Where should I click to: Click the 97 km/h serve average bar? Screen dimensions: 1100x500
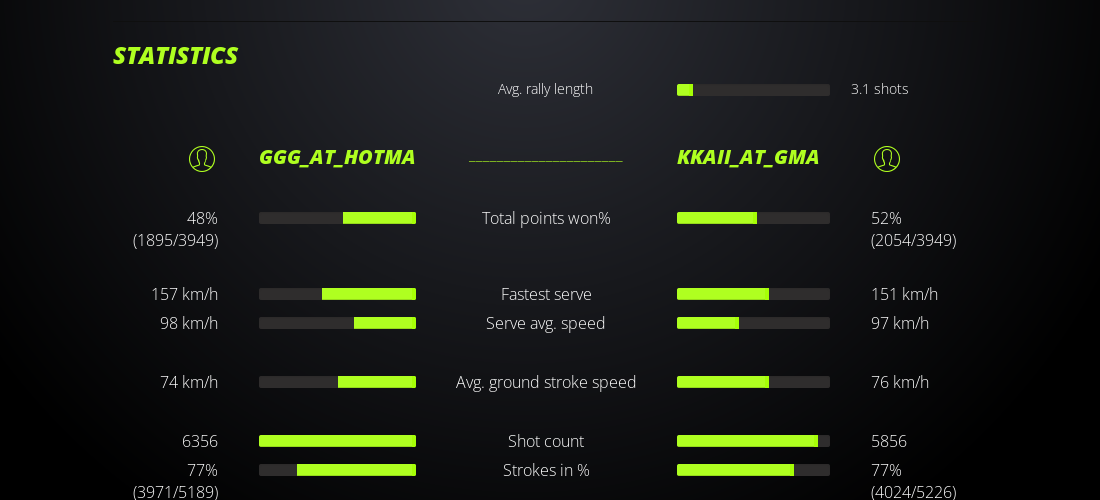(753, 323)
